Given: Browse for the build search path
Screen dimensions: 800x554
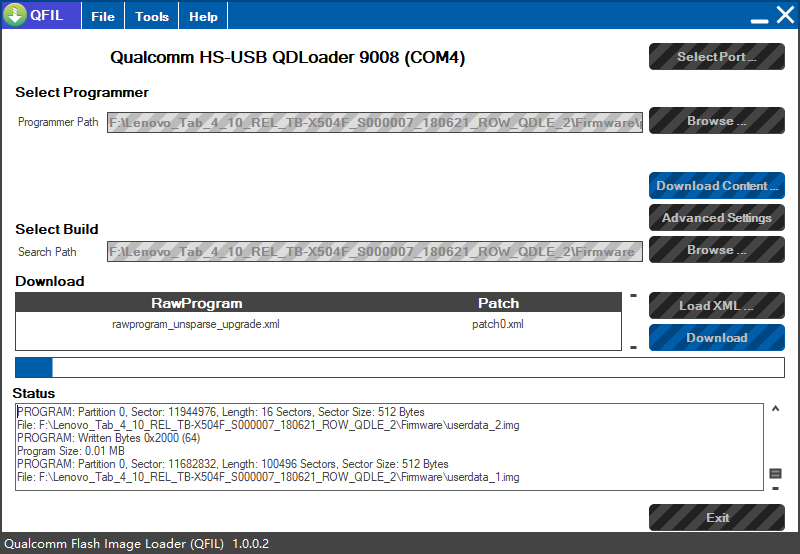Looking at the screenshot, I should pos(716,250).
